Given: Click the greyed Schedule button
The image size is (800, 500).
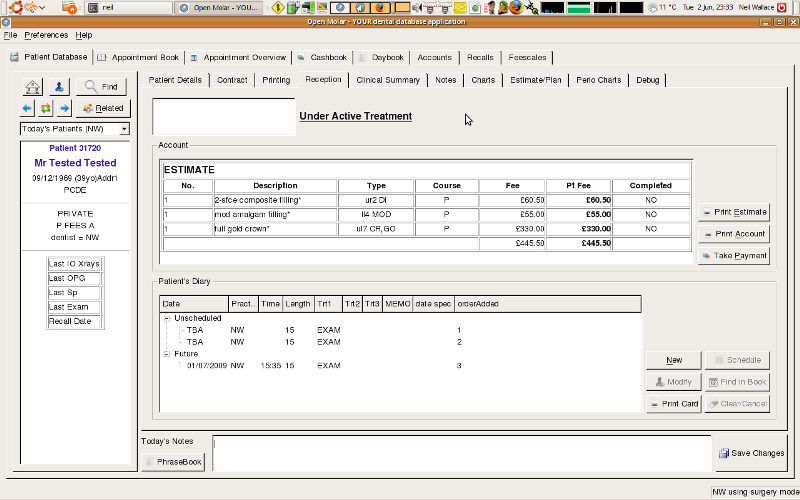Looking at the screenshot, I should coord(737,360).
